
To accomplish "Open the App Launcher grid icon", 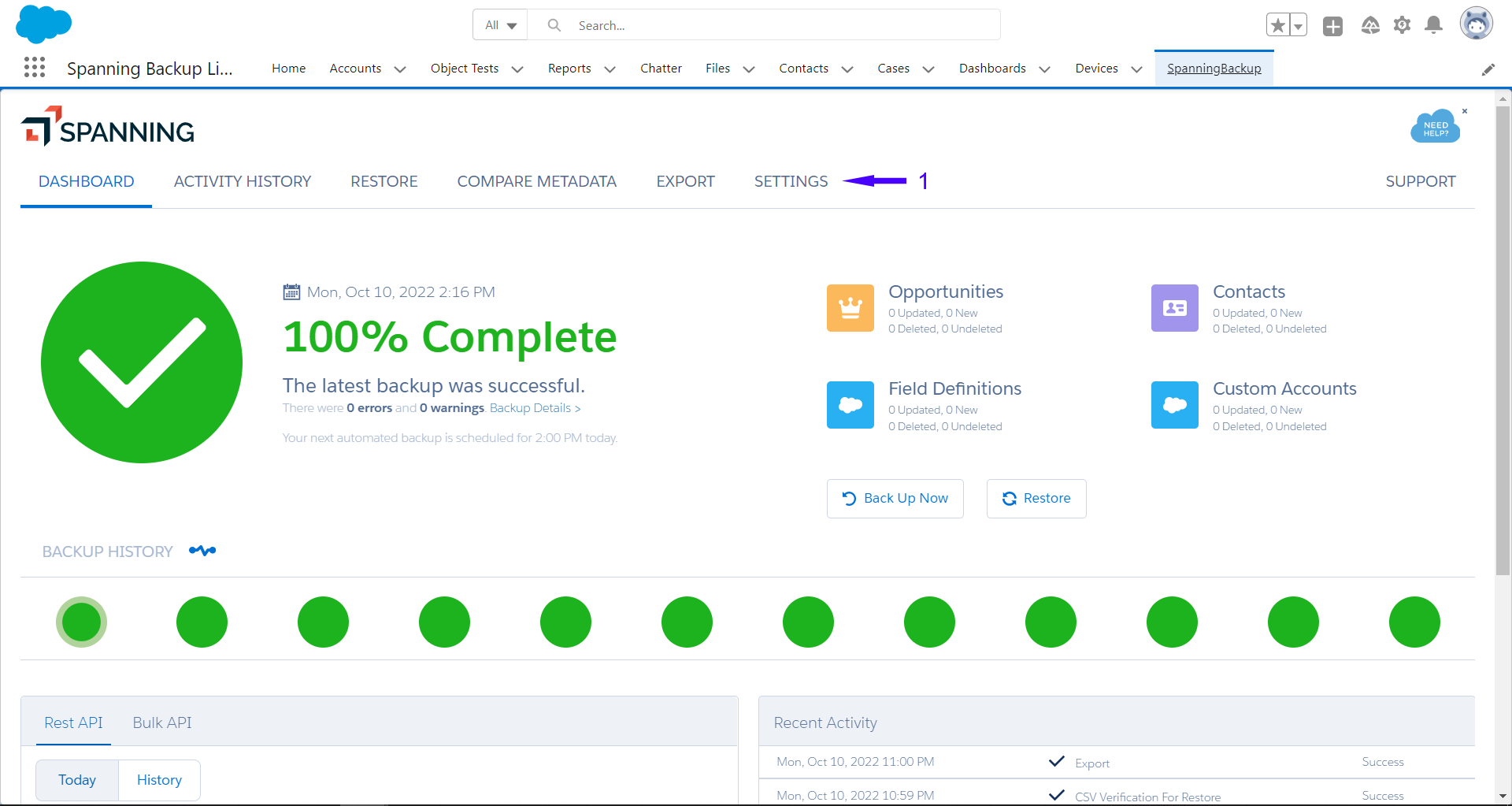I will click(35, 68).
